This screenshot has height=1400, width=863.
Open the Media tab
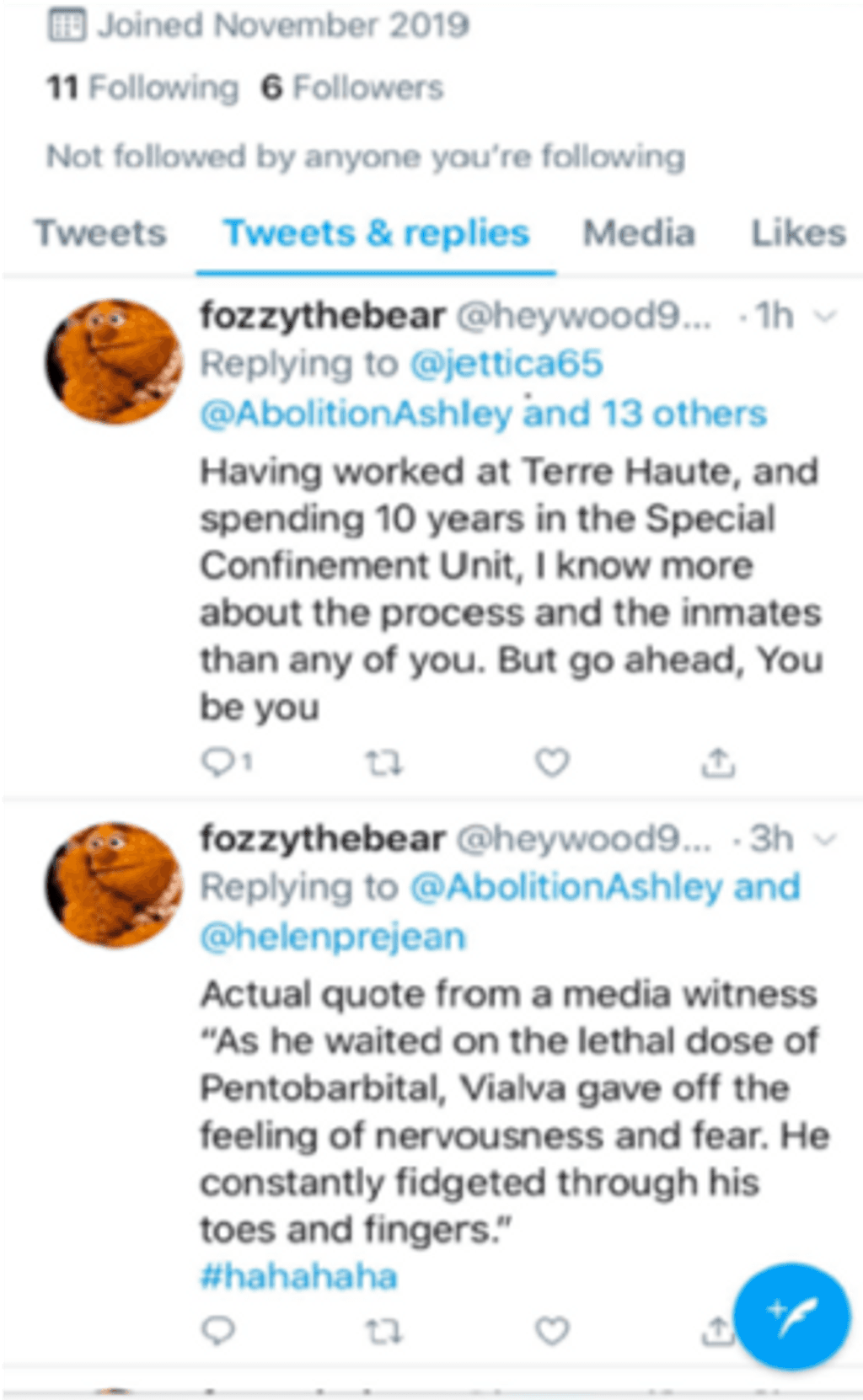pos(639,233)
